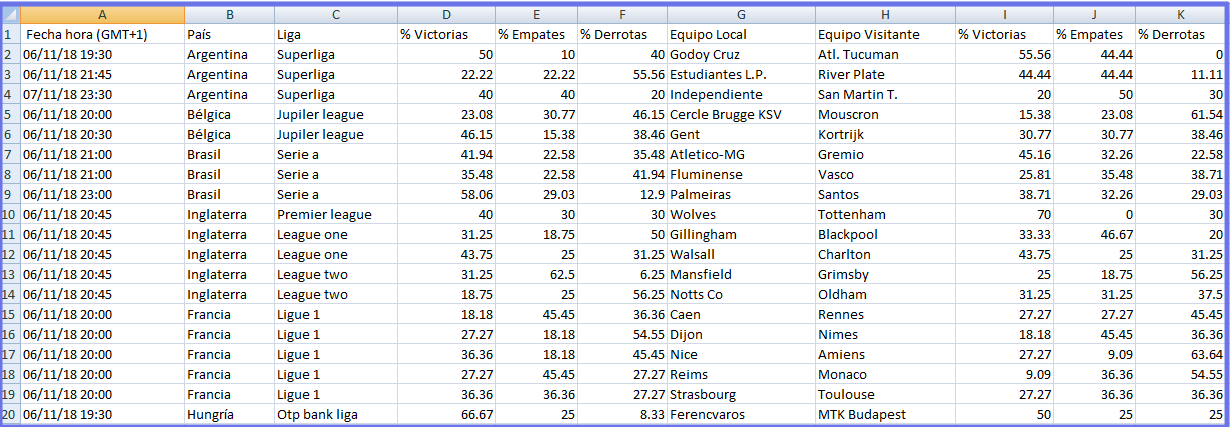Select the cell with 'Atletico-MG'
This screenshot has width=1230, height=427.
point(741,154)
